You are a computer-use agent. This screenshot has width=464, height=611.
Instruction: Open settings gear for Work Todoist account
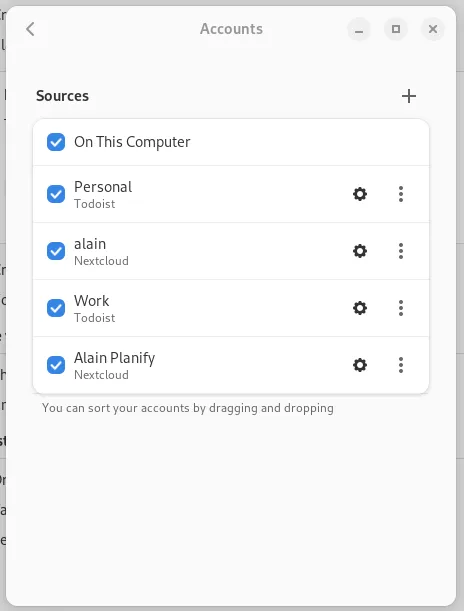pyautogui.click(x=360, y=308)
